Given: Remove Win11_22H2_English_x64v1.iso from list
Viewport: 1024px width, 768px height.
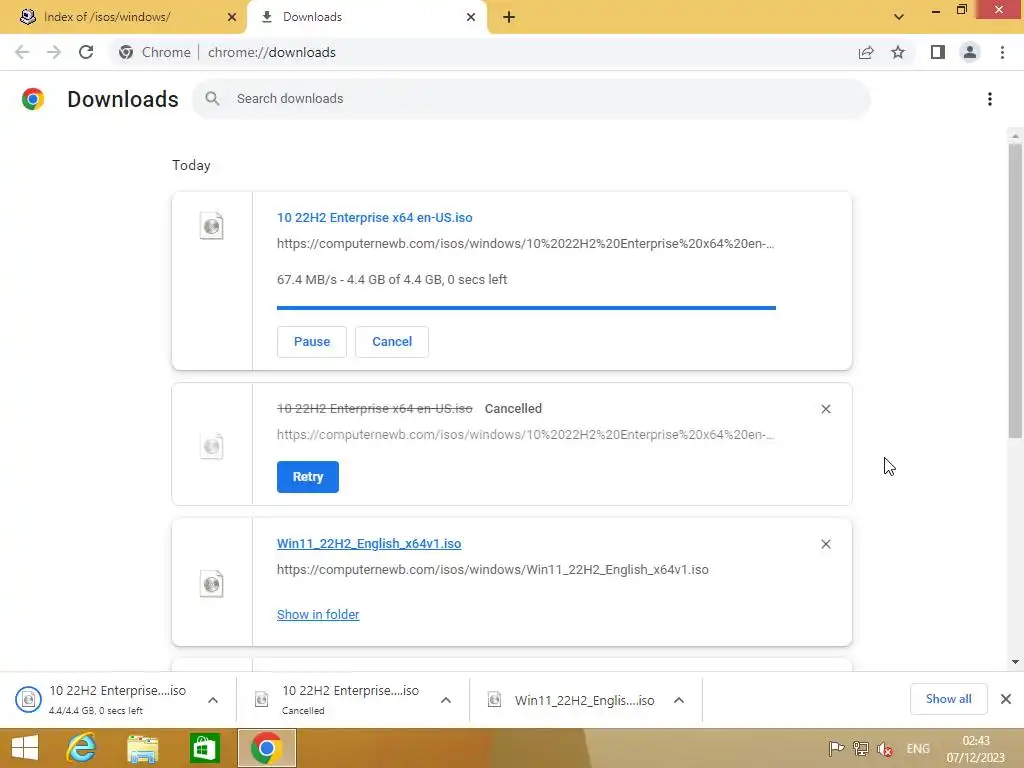Looking at the screenshot, I should (x=825, y=544).
